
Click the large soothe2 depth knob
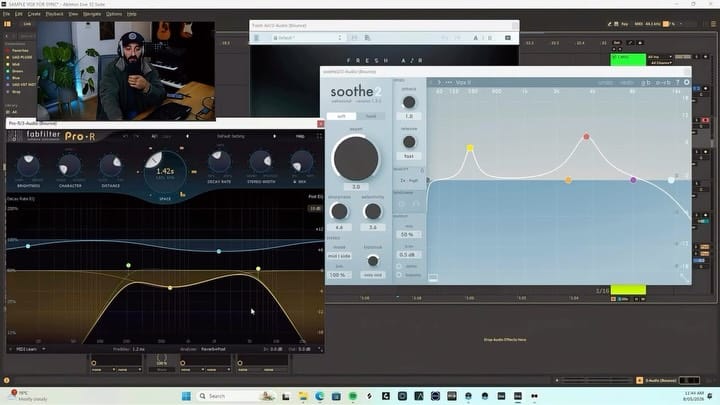356,158
